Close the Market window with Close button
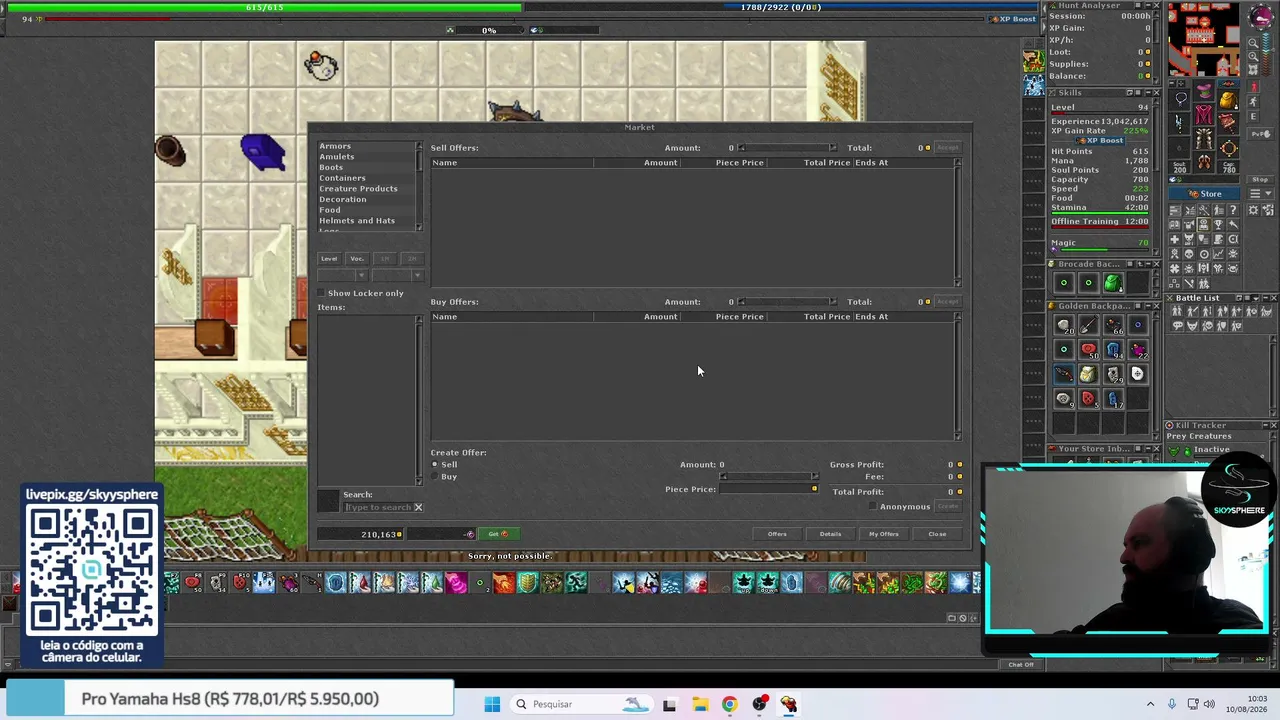The height and width of the screenshot is (720, 1280). click(937, 534)
